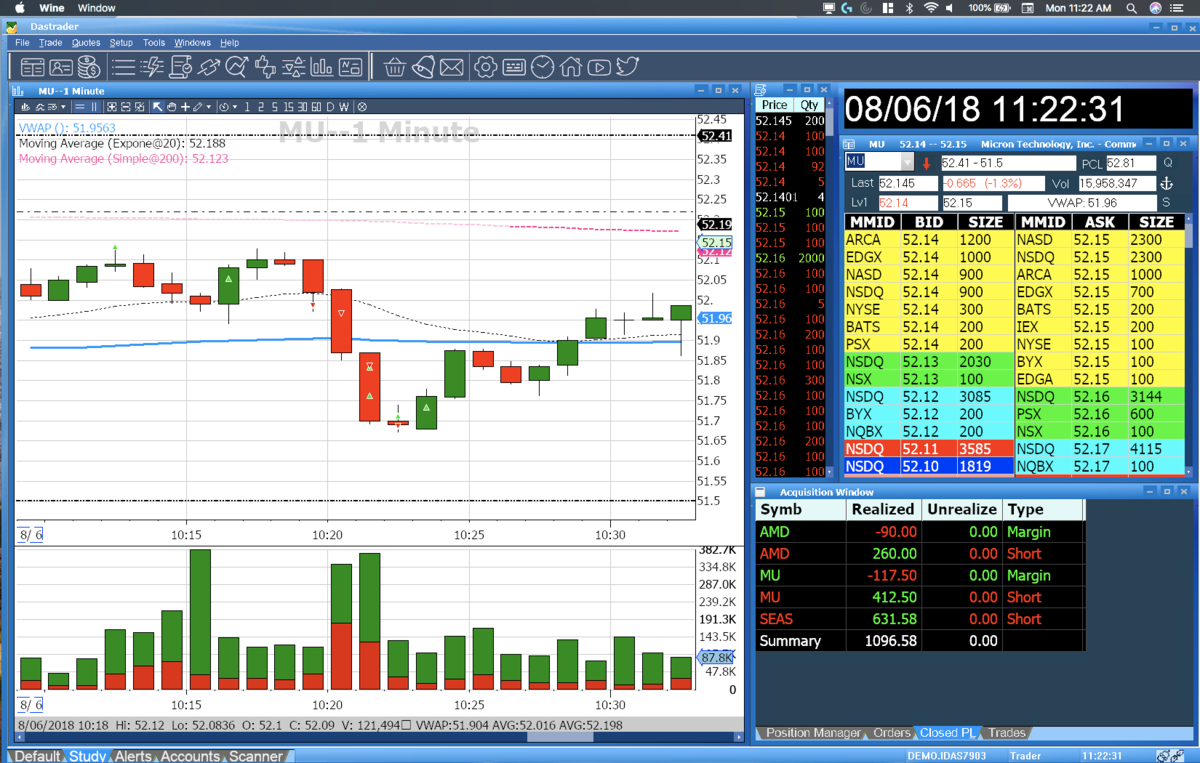Click the shopping basket toolbar icon

[x=394, y=67]
